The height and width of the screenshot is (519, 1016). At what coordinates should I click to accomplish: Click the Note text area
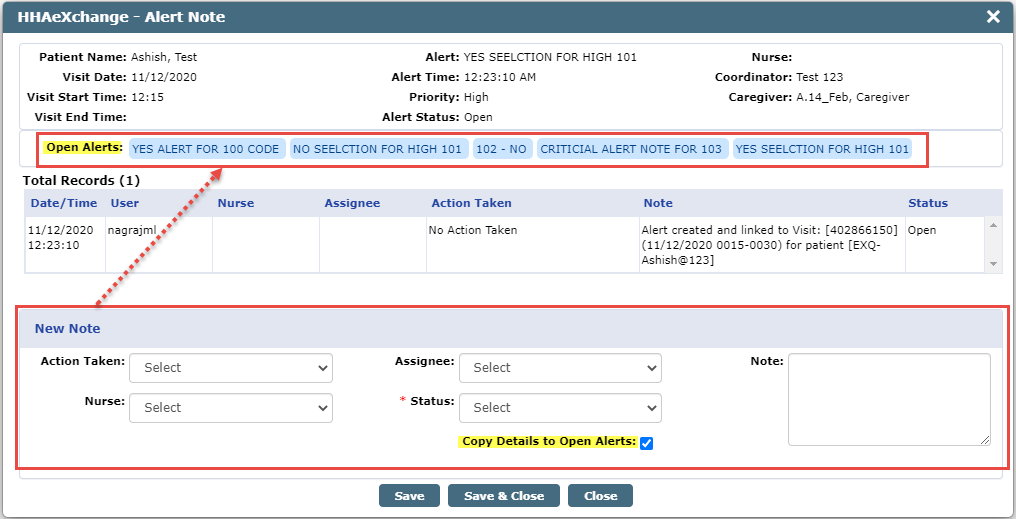click(889, 399)
